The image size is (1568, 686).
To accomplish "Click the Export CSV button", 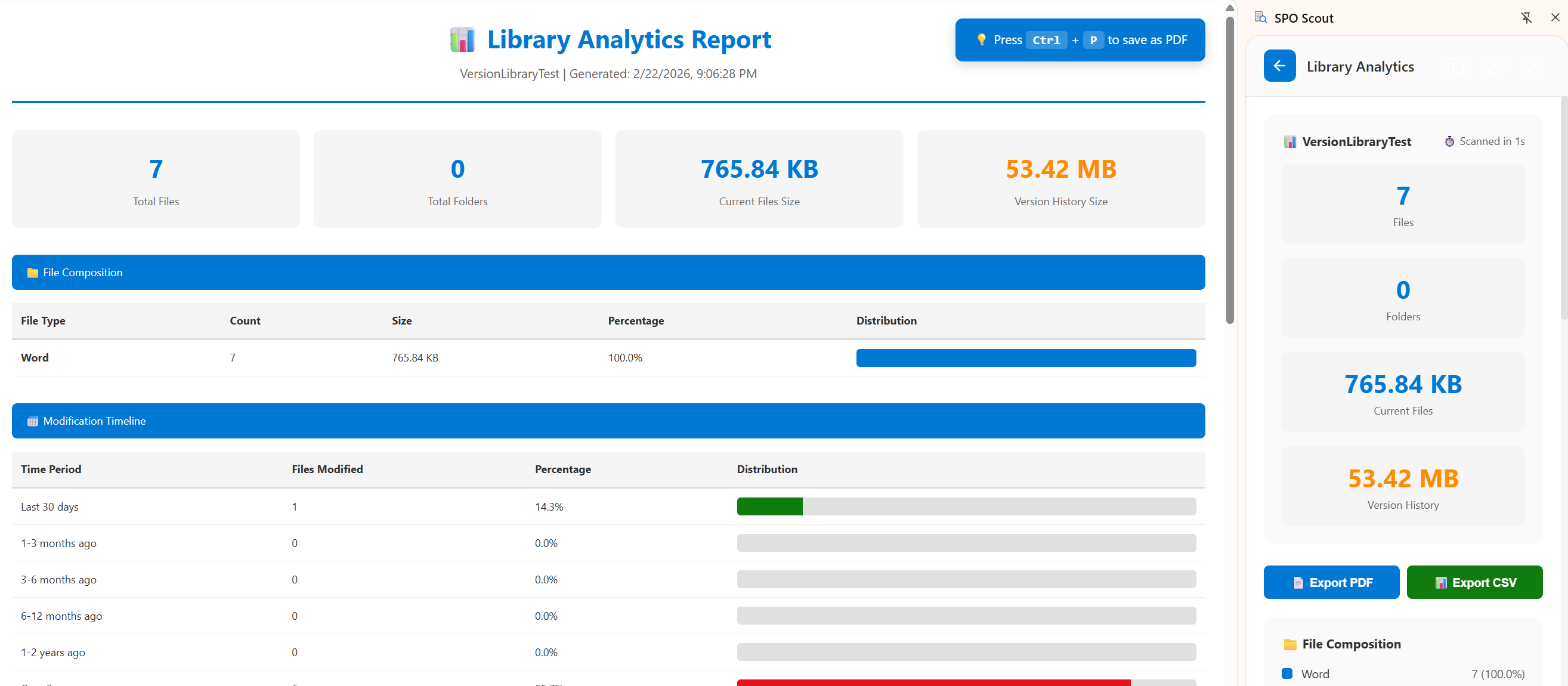I will 1475,582.
